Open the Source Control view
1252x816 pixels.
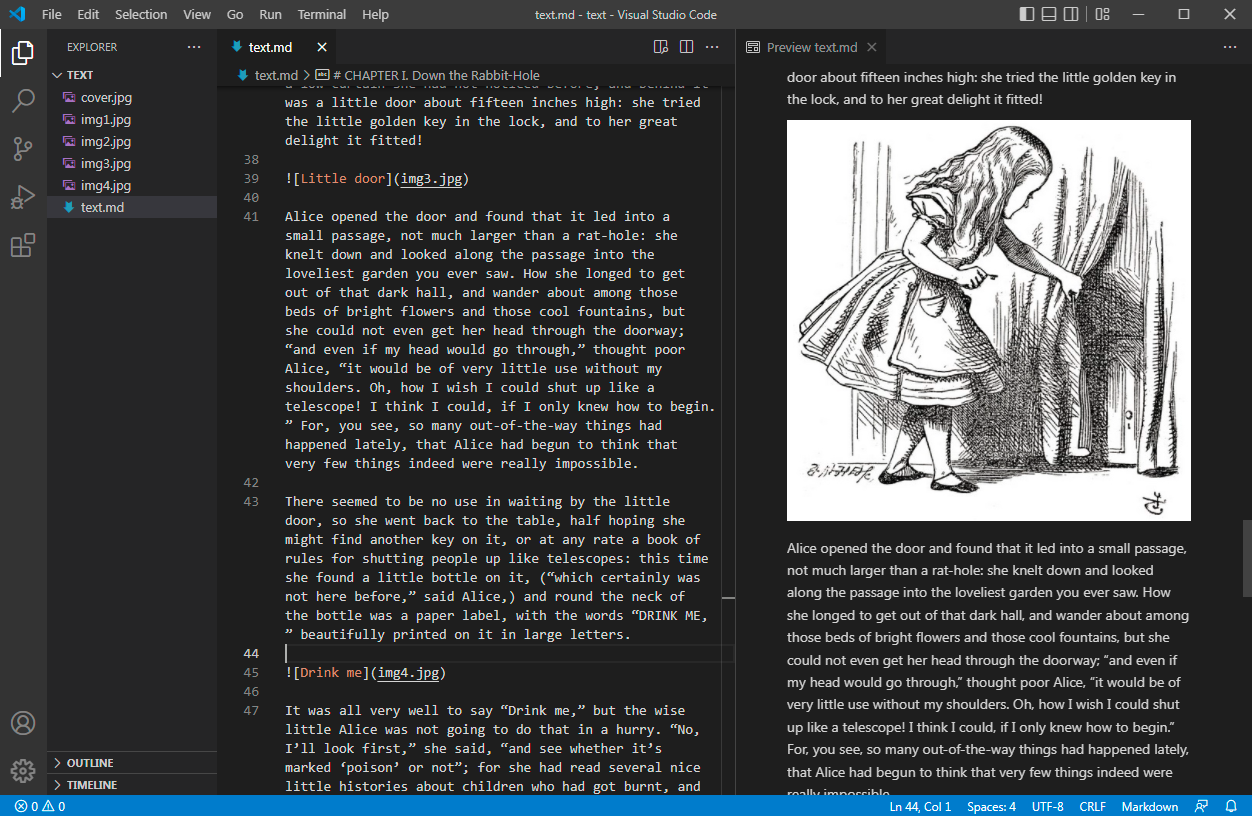pos(23,149)
